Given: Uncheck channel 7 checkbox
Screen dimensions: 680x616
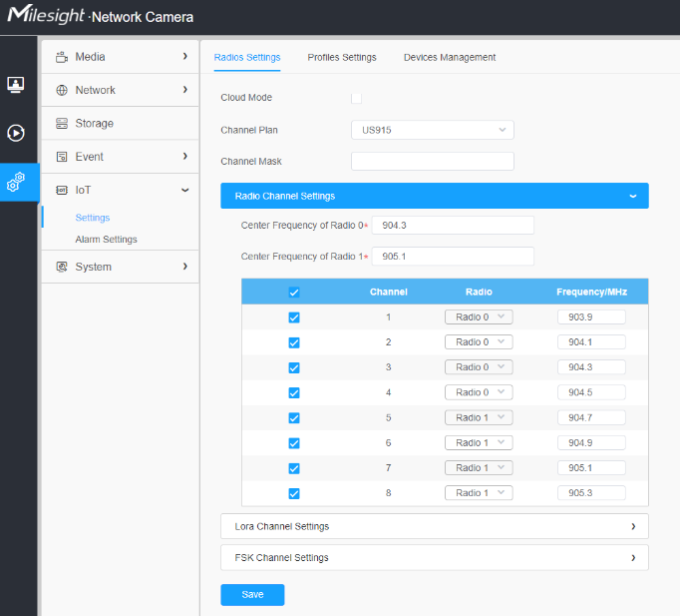Looking at the screenshot, I should [x=294, y=469].
